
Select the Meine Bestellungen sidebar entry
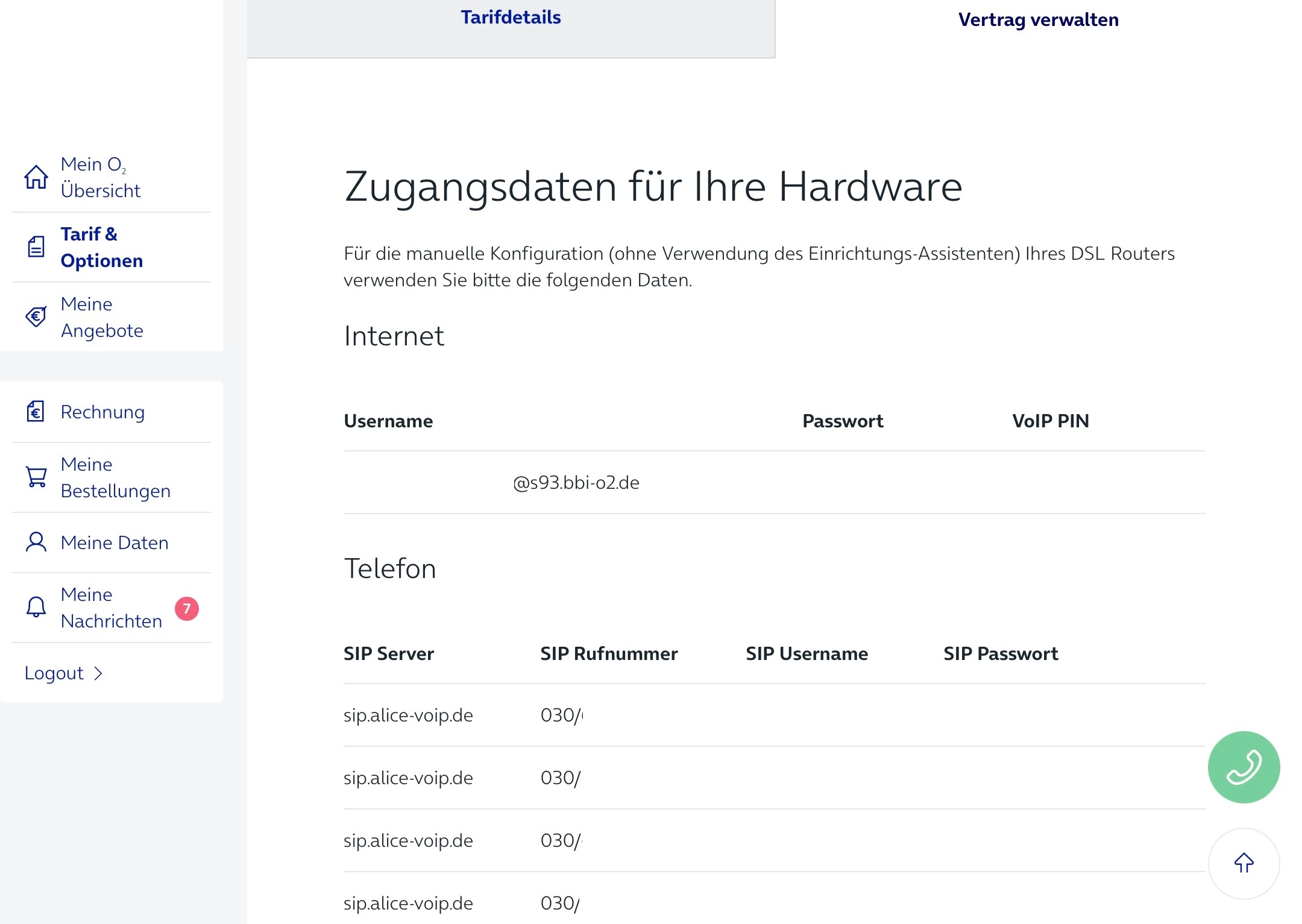(116, 477)
